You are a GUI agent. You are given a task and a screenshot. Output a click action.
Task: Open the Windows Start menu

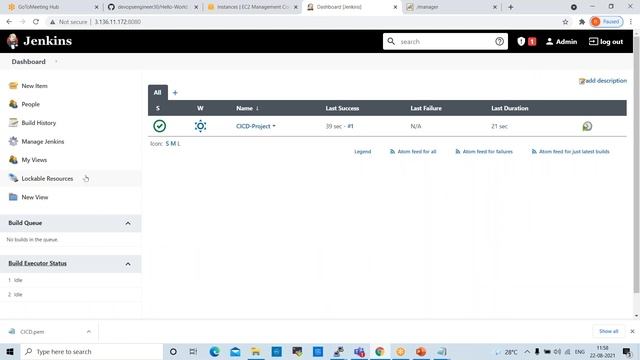(x=10, y=351)
